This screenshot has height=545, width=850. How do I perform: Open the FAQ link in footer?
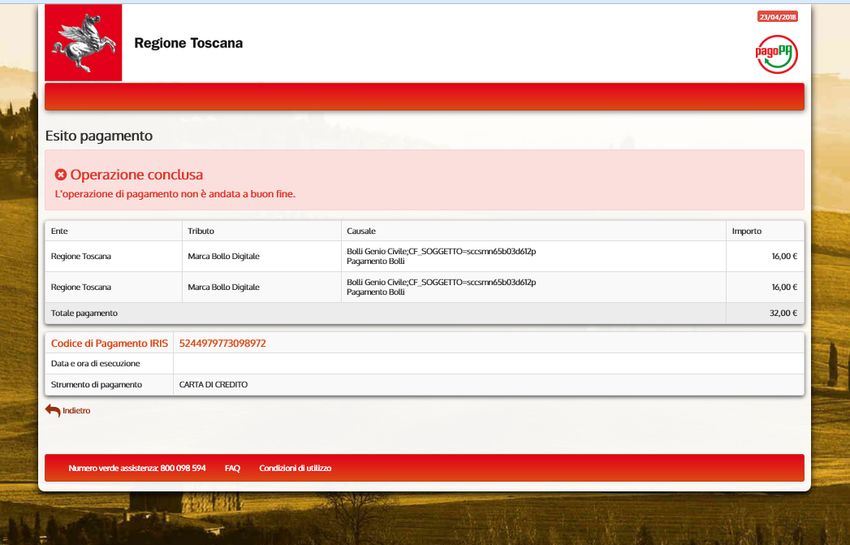232,468
